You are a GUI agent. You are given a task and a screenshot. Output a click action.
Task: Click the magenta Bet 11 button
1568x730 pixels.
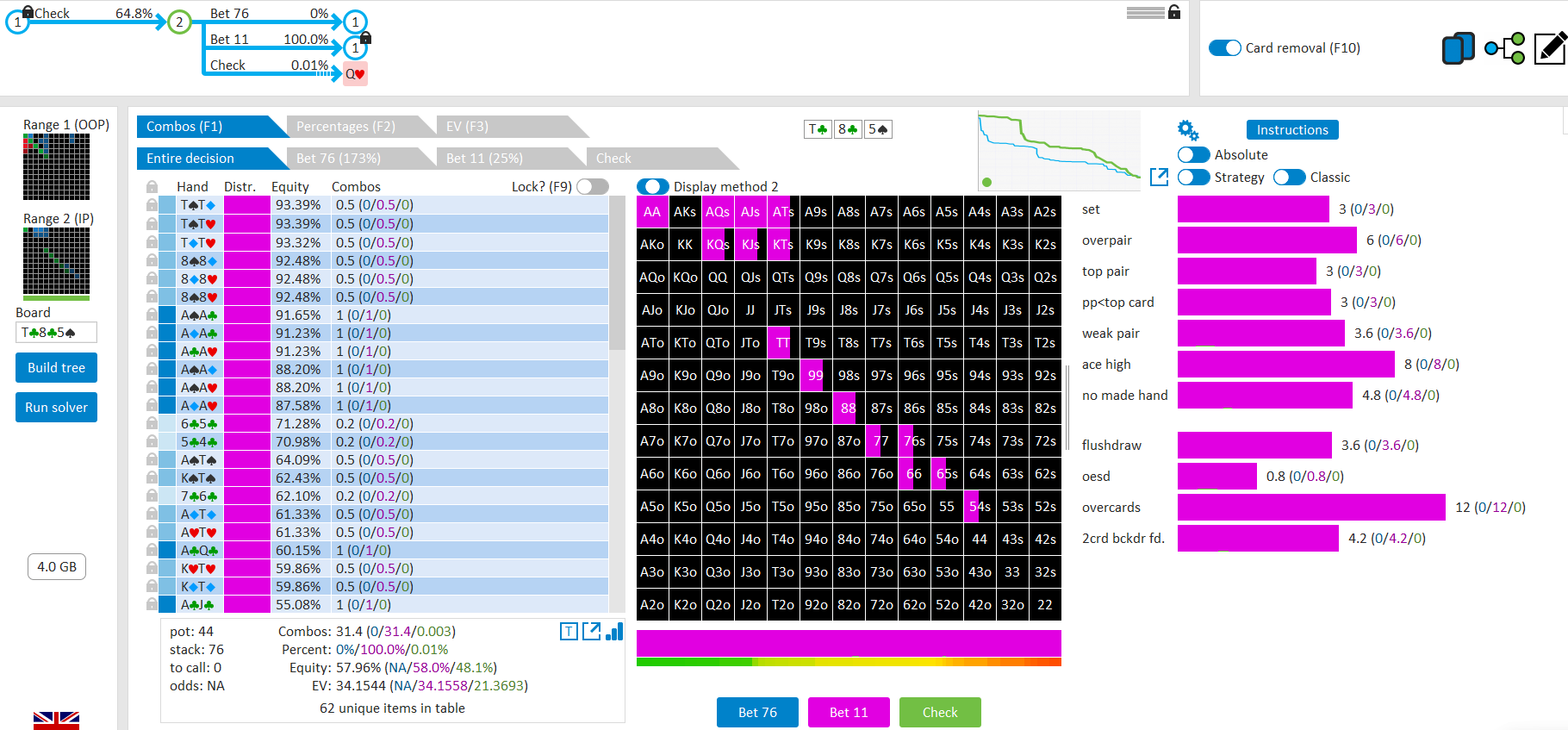(x=849, y=713)
